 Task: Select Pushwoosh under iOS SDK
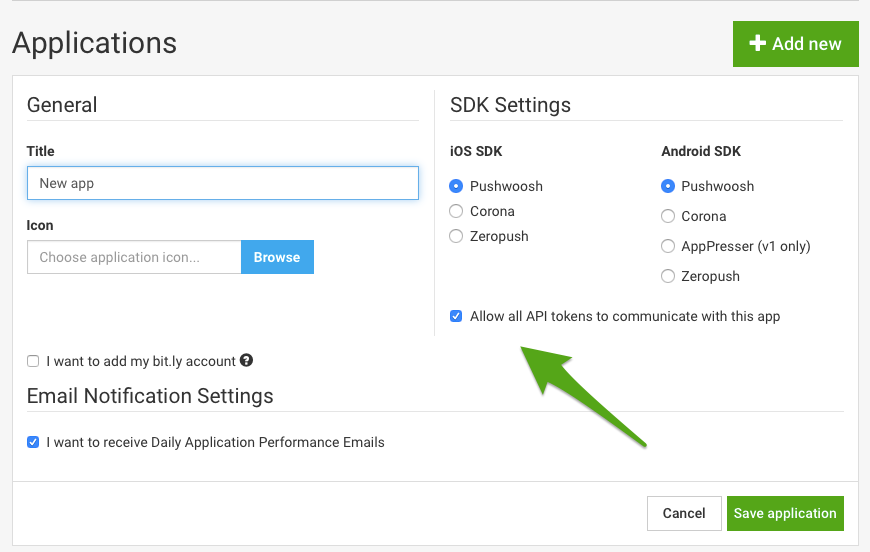coord(456,186)
